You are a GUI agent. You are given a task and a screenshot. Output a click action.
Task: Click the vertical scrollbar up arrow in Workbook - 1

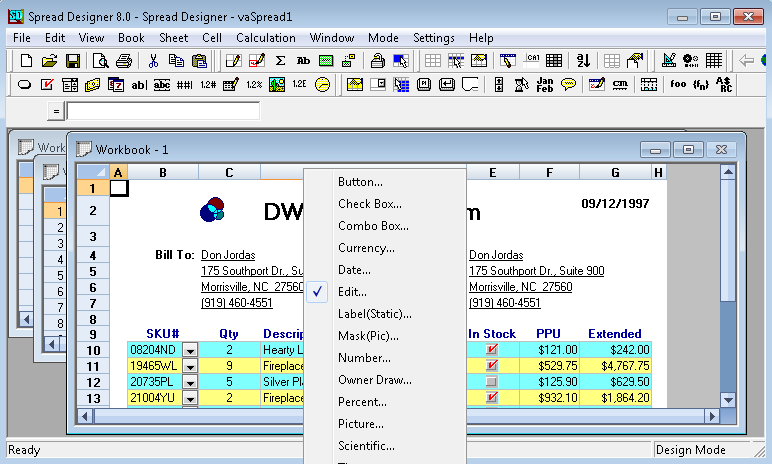[728, 172]
